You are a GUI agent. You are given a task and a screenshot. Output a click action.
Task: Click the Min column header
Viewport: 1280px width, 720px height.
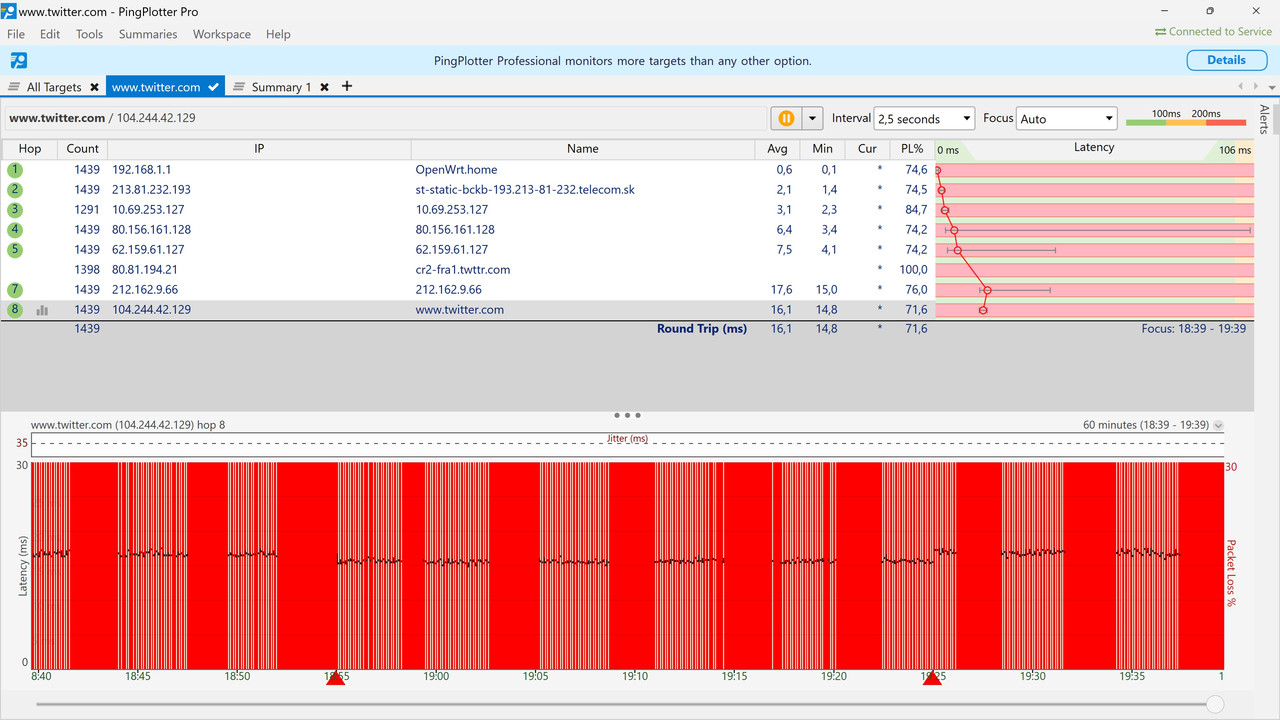coord(823,149)
